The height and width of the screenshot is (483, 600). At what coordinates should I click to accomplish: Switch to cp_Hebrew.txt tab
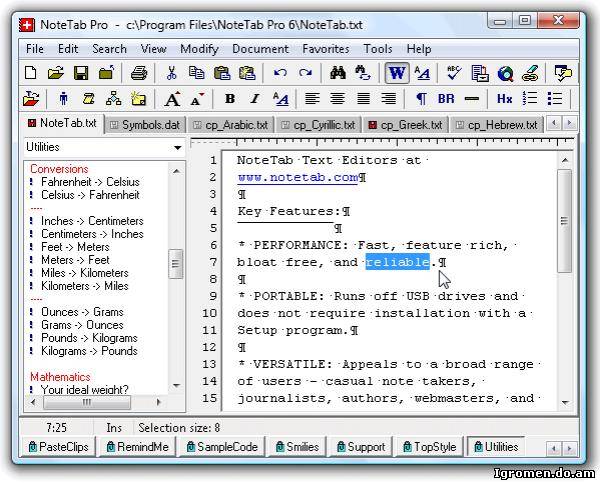pos(497,125)
